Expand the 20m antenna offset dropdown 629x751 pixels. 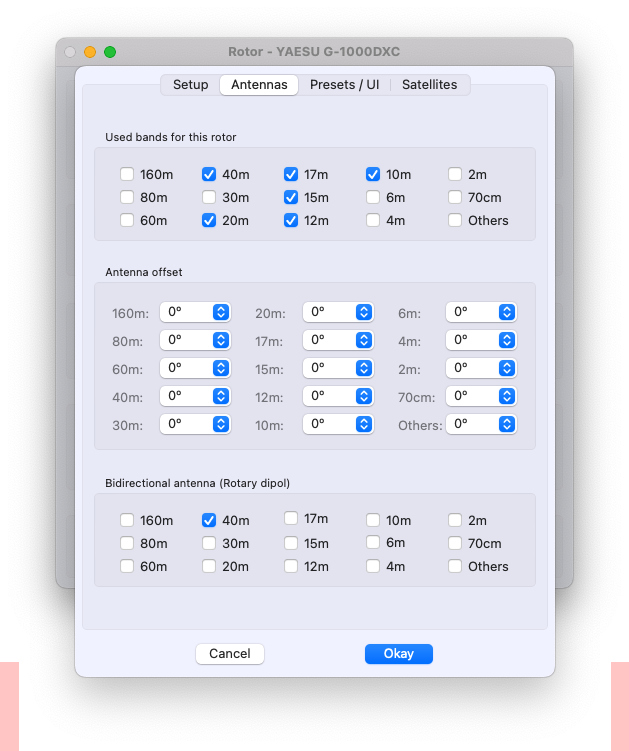click(364, 312)
